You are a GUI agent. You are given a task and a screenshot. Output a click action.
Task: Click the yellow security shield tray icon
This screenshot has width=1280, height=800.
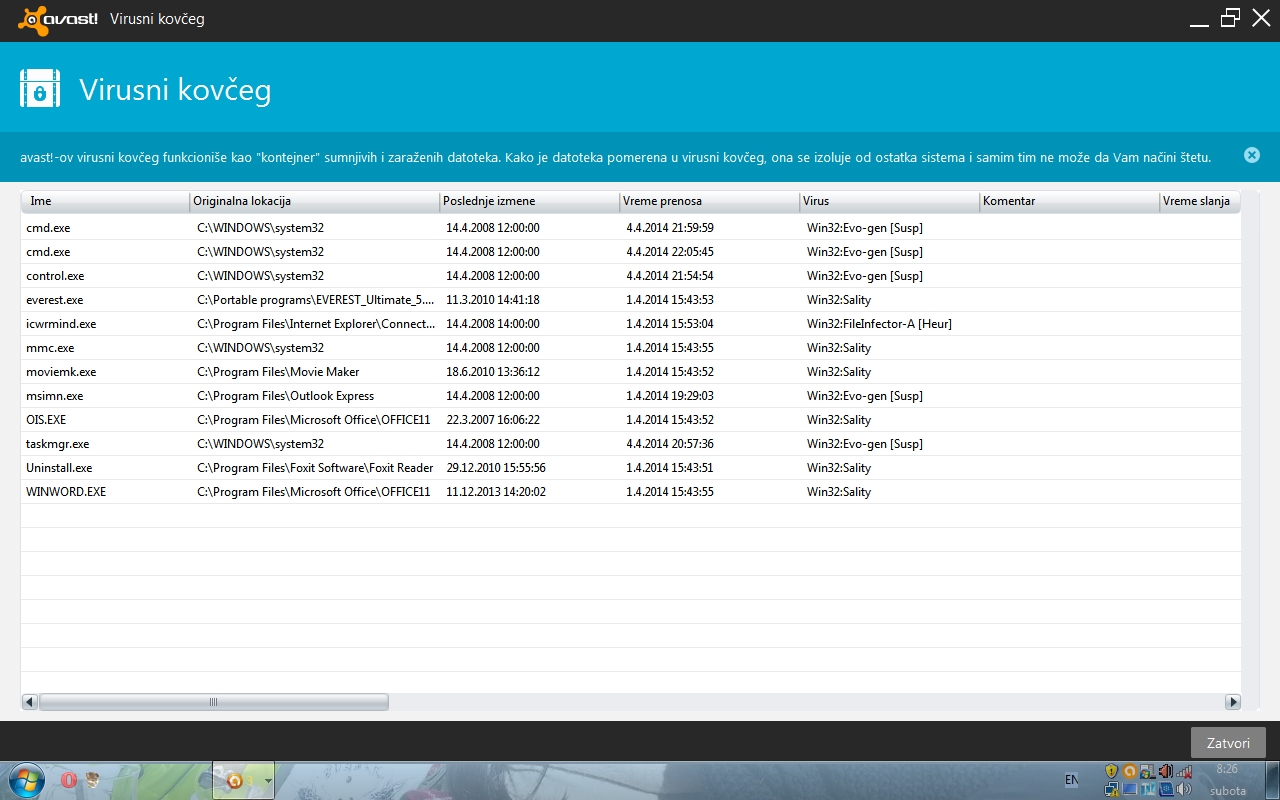click(1111, 771)
